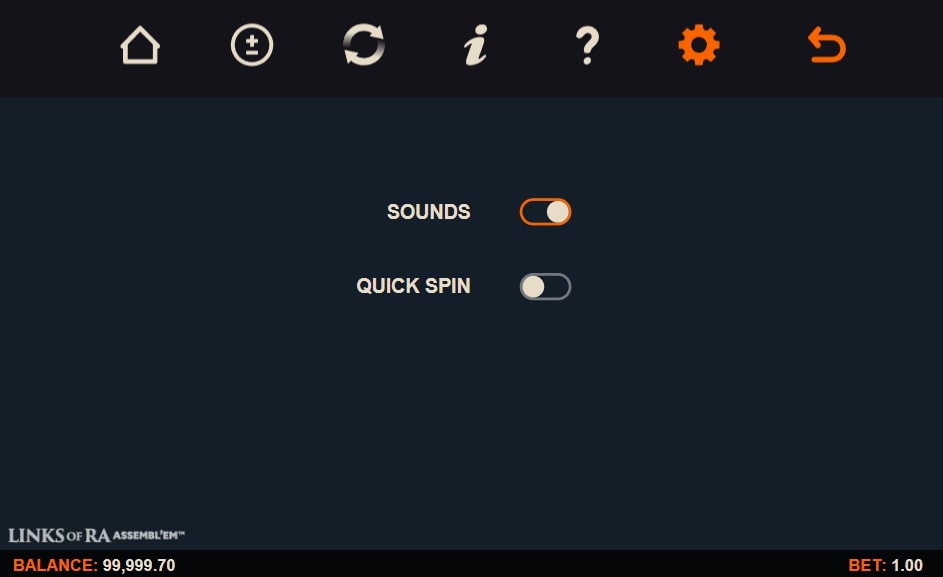Image resolution: width=943 pixels, height=577 pixels.
Task: Click the "RA" letters in the game logo
Action: [x=98, y=535]
